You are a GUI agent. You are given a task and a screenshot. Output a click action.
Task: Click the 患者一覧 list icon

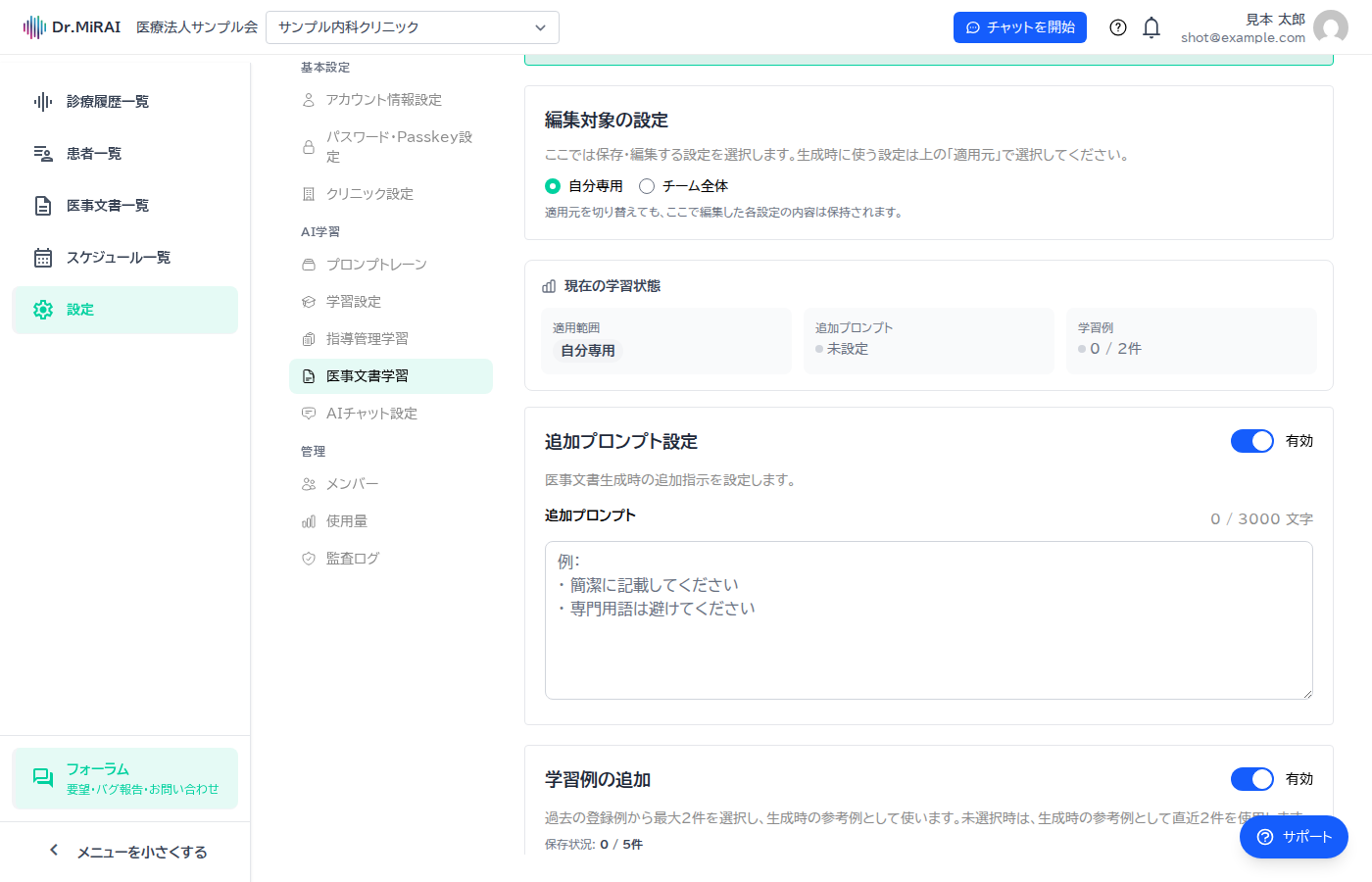43,154
